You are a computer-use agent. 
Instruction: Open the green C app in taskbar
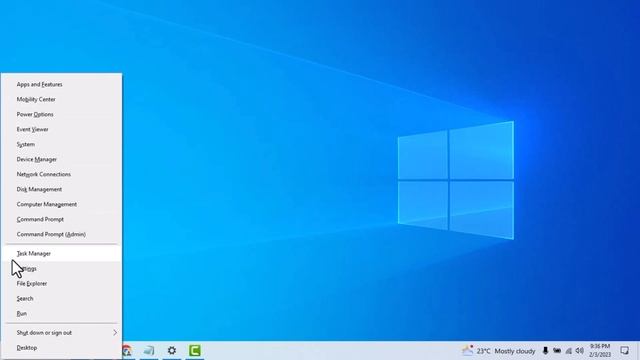[195, 351]
